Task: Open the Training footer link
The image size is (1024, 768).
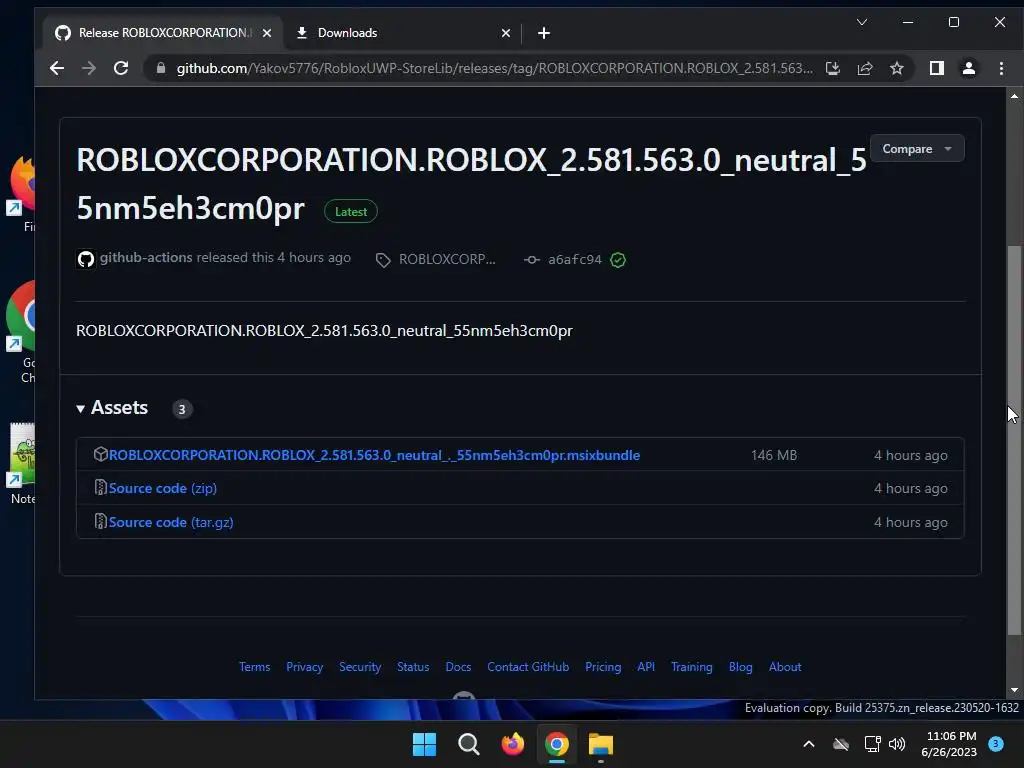Action: point(692,667)
